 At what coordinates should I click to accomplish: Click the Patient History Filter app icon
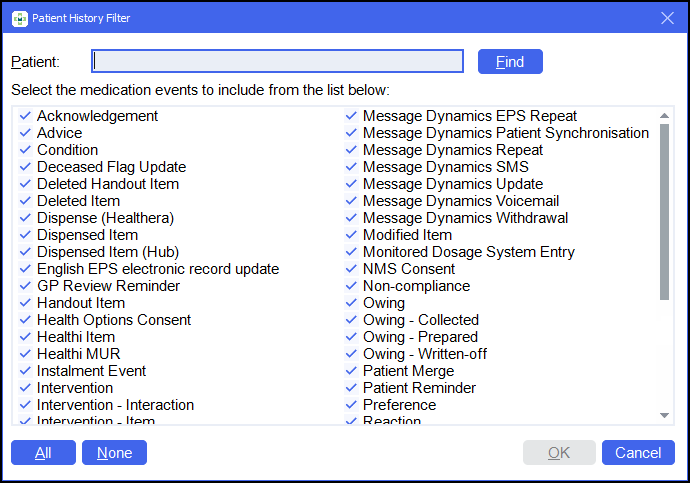(19, 18)
